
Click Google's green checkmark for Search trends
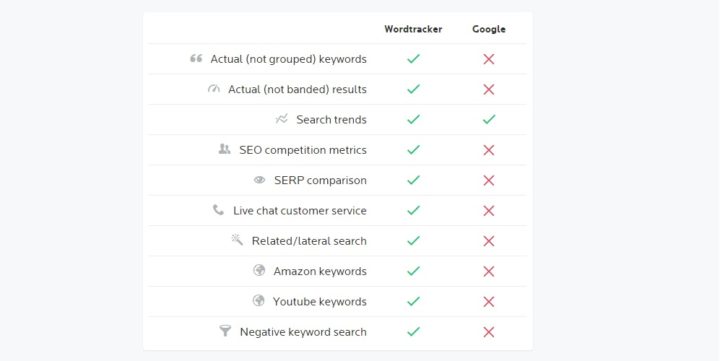click(489, 119)
